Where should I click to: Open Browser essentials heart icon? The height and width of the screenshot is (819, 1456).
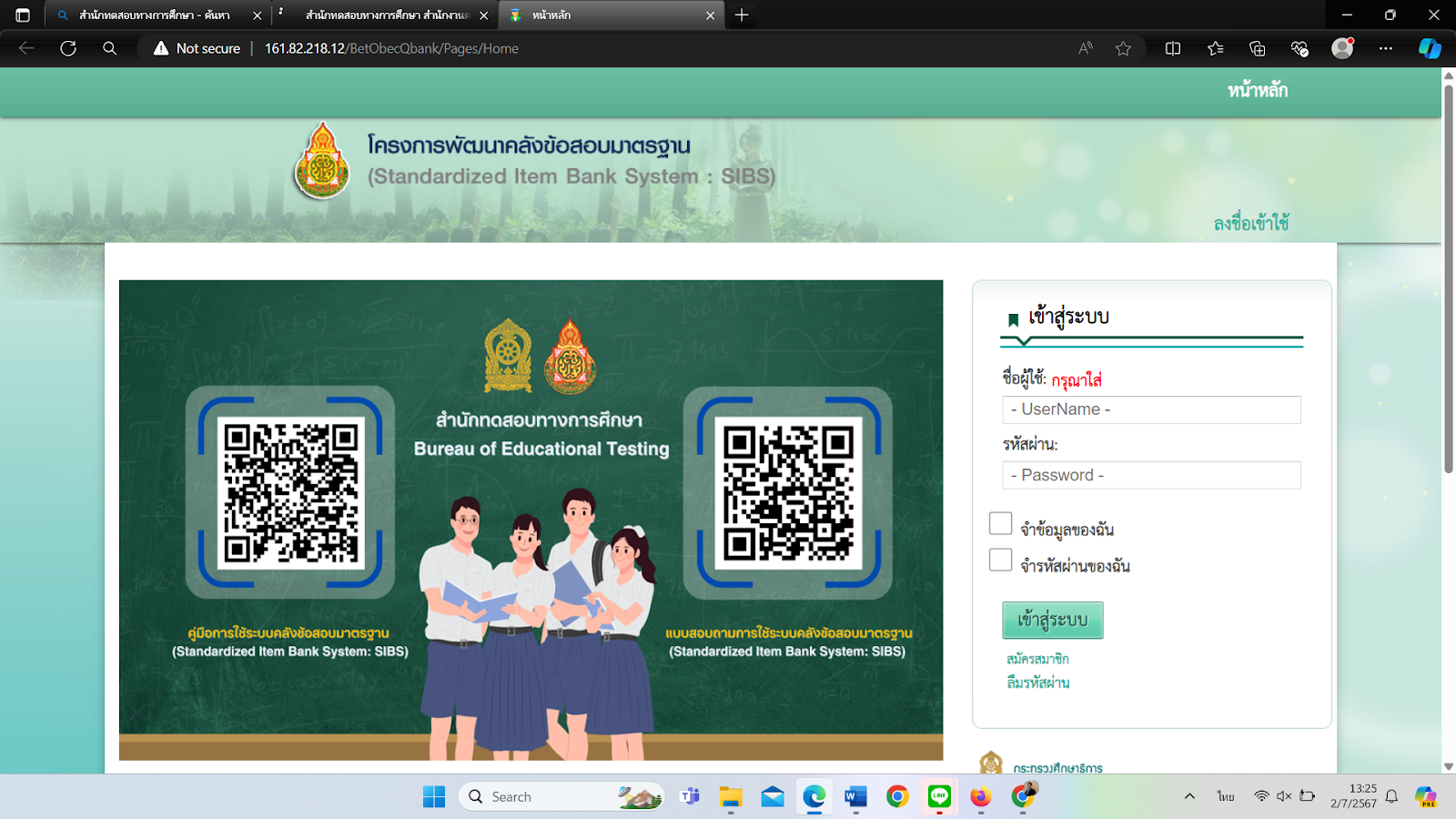coord(1299,48)
